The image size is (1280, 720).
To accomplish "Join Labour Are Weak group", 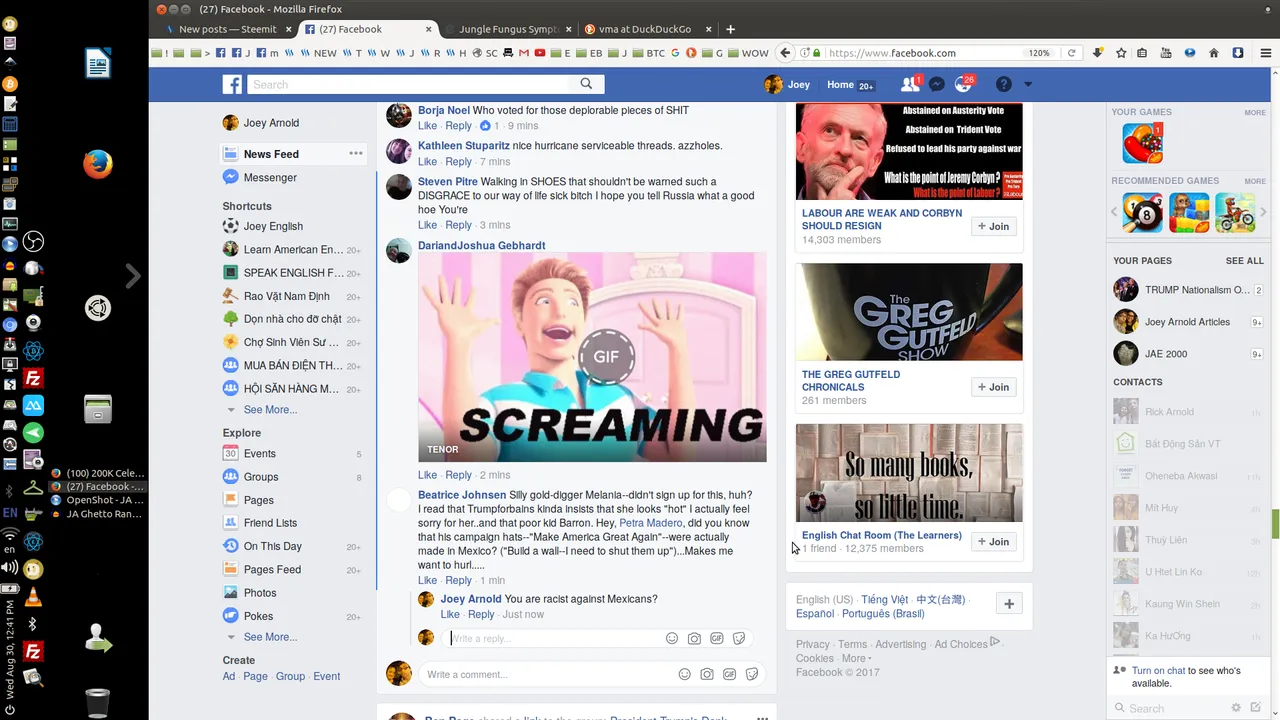I will point(993,226).
